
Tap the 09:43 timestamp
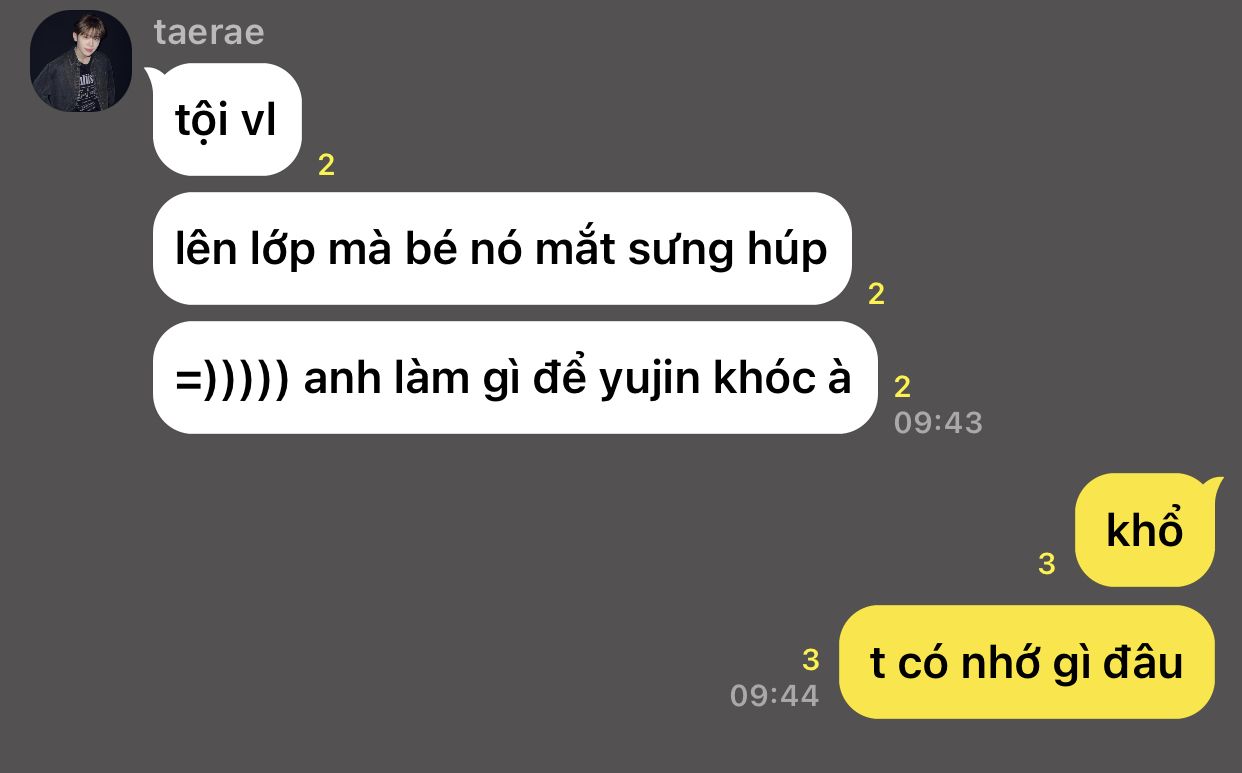coord(938,422)
